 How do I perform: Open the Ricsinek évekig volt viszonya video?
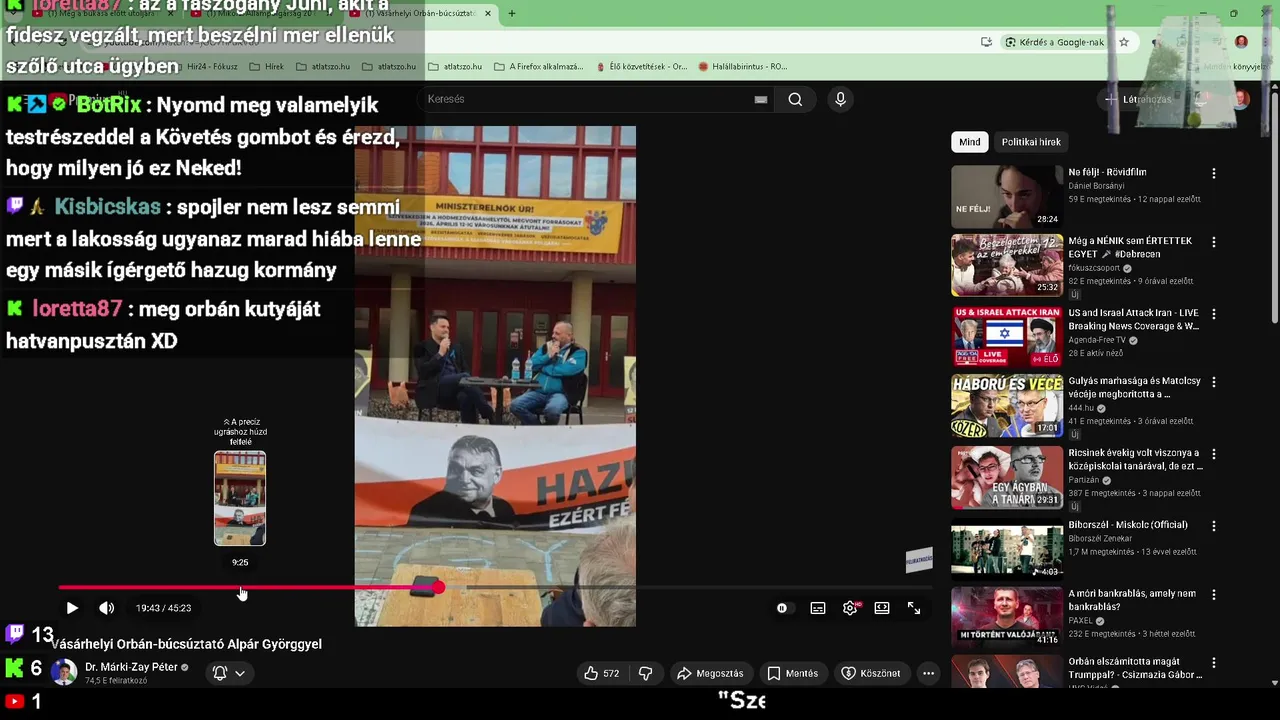point(1135,458)
